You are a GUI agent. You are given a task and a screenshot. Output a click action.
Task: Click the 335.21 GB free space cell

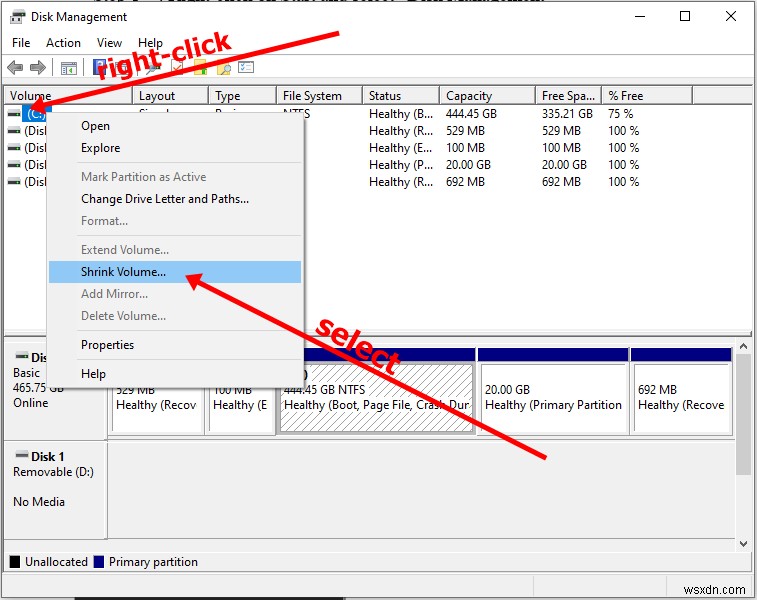(x=567, y=114)
